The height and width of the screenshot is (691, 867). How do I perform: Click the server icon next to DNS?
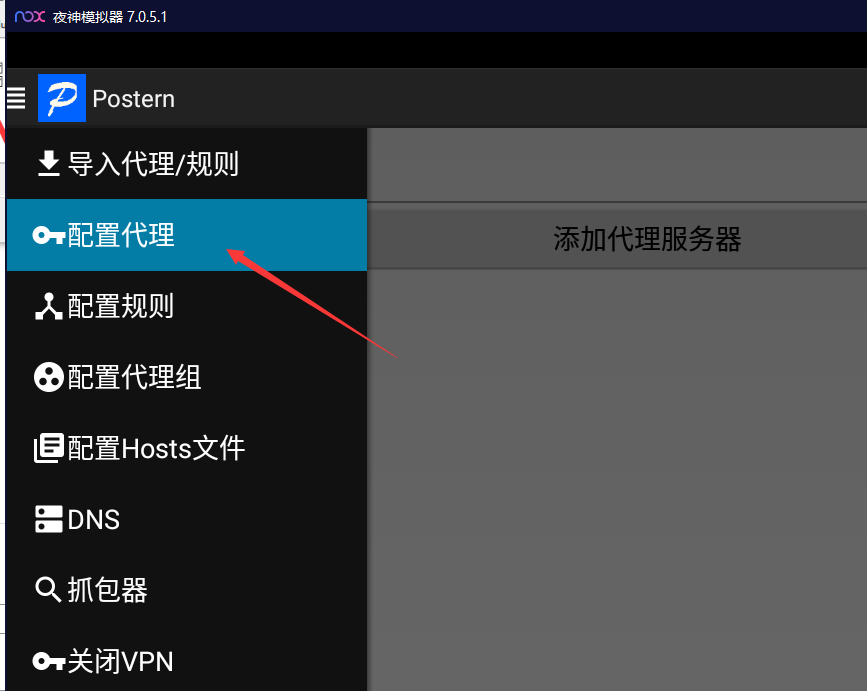[48, 520]
